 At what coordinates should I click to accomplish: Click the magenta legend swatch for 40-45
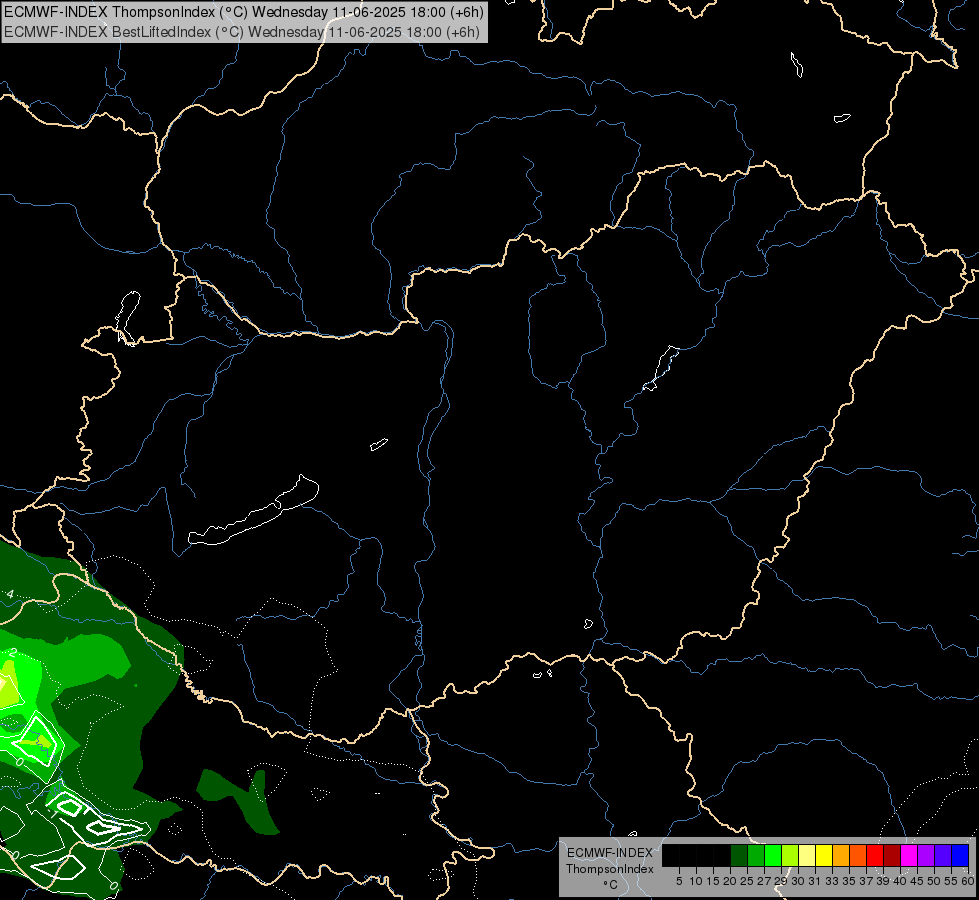point(909,855)
